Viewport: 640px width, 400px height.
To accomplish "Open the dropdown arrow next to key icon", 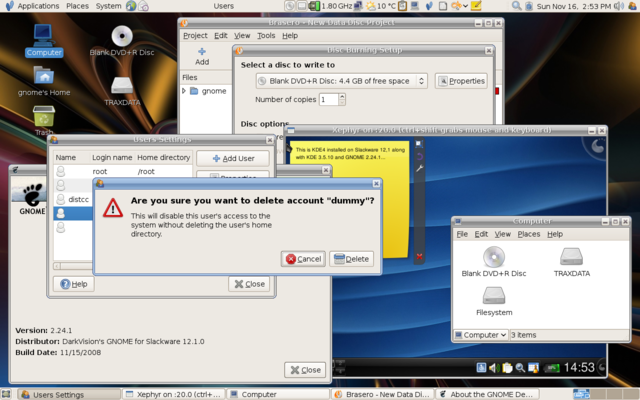I will click(465, 6).
